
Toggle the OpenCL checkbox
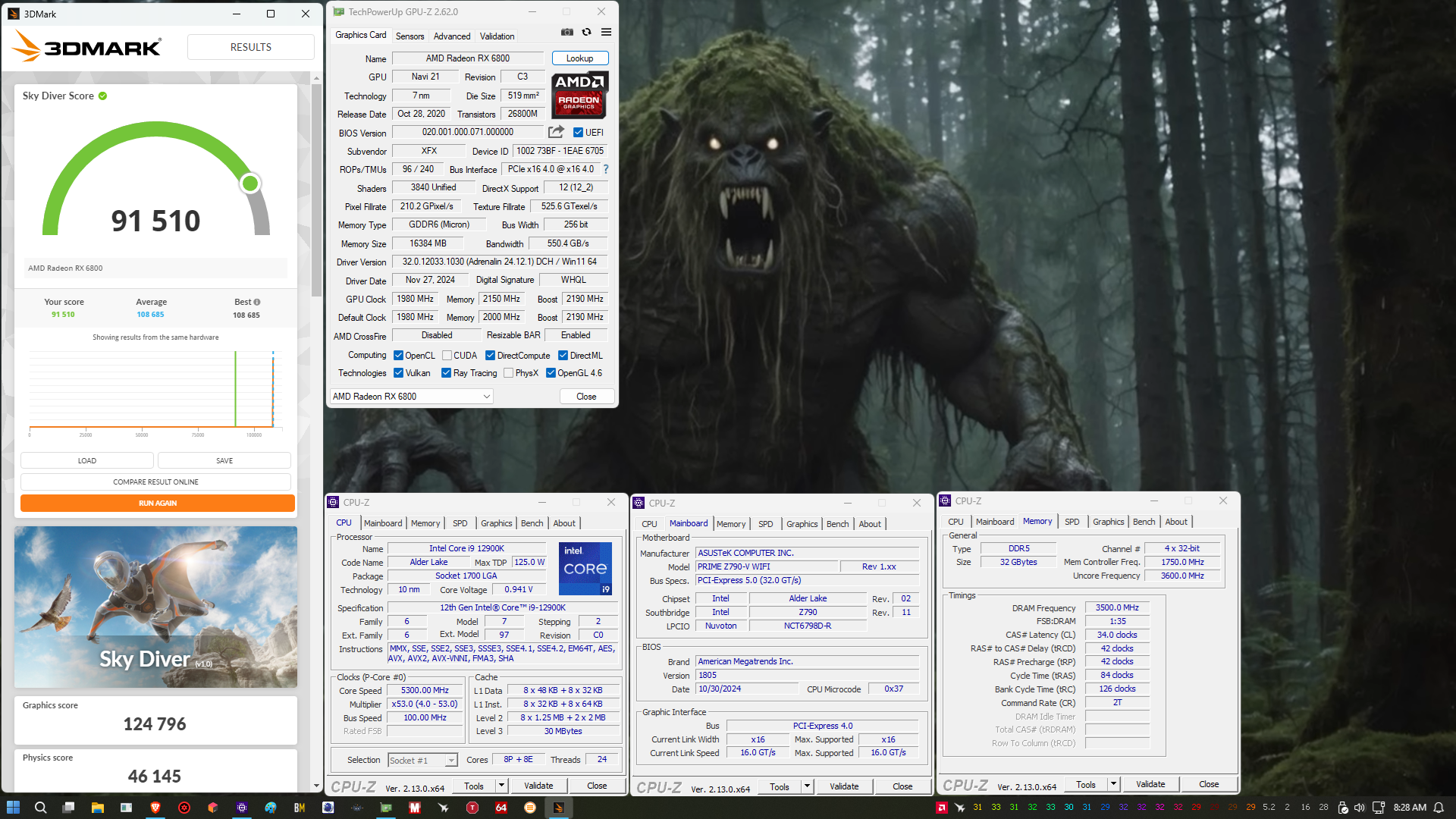398,355
